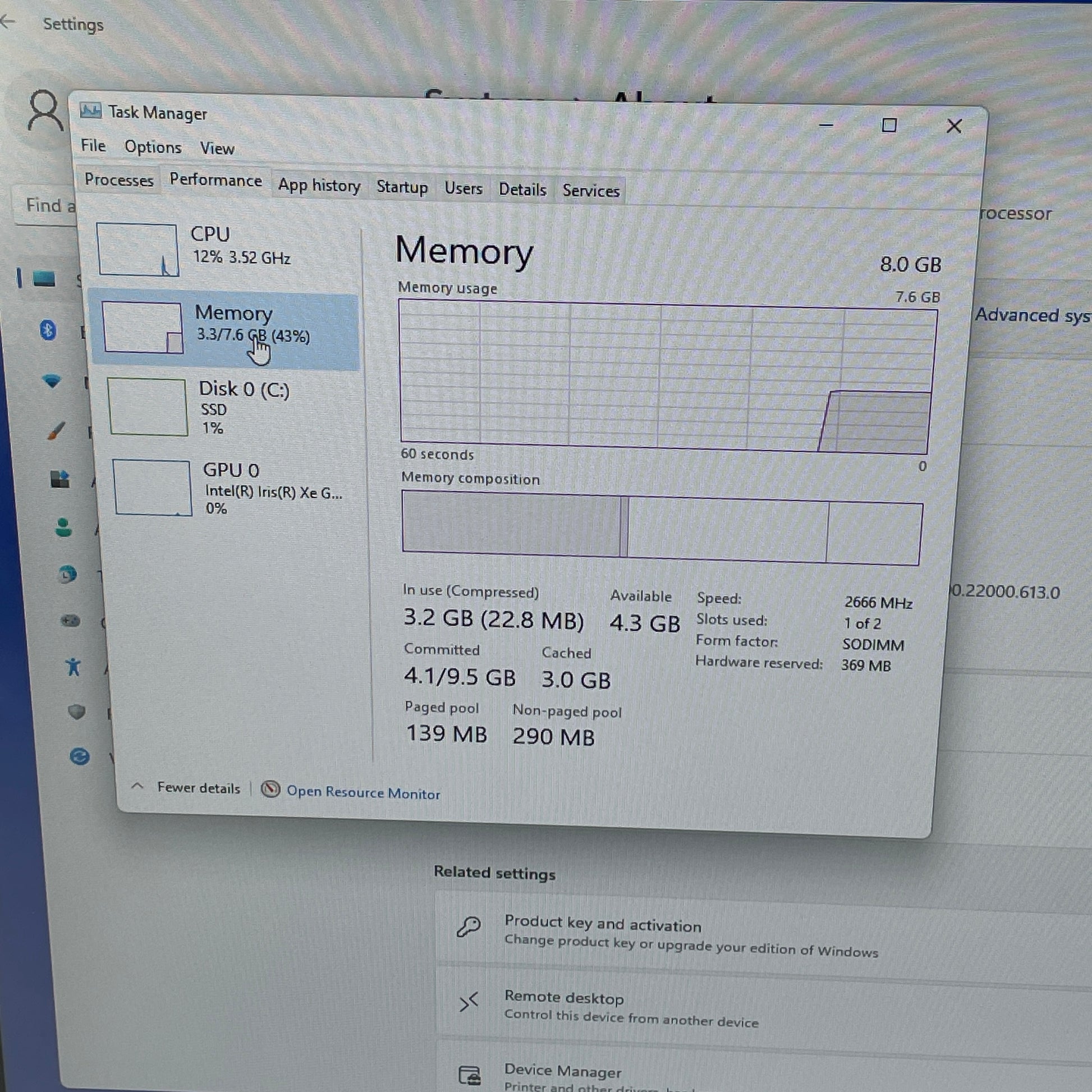Click the Accessibility icon in the Settings sidebar
Screen dimensions: 1092x1092
pyautogui.click(x=73, y=667)
